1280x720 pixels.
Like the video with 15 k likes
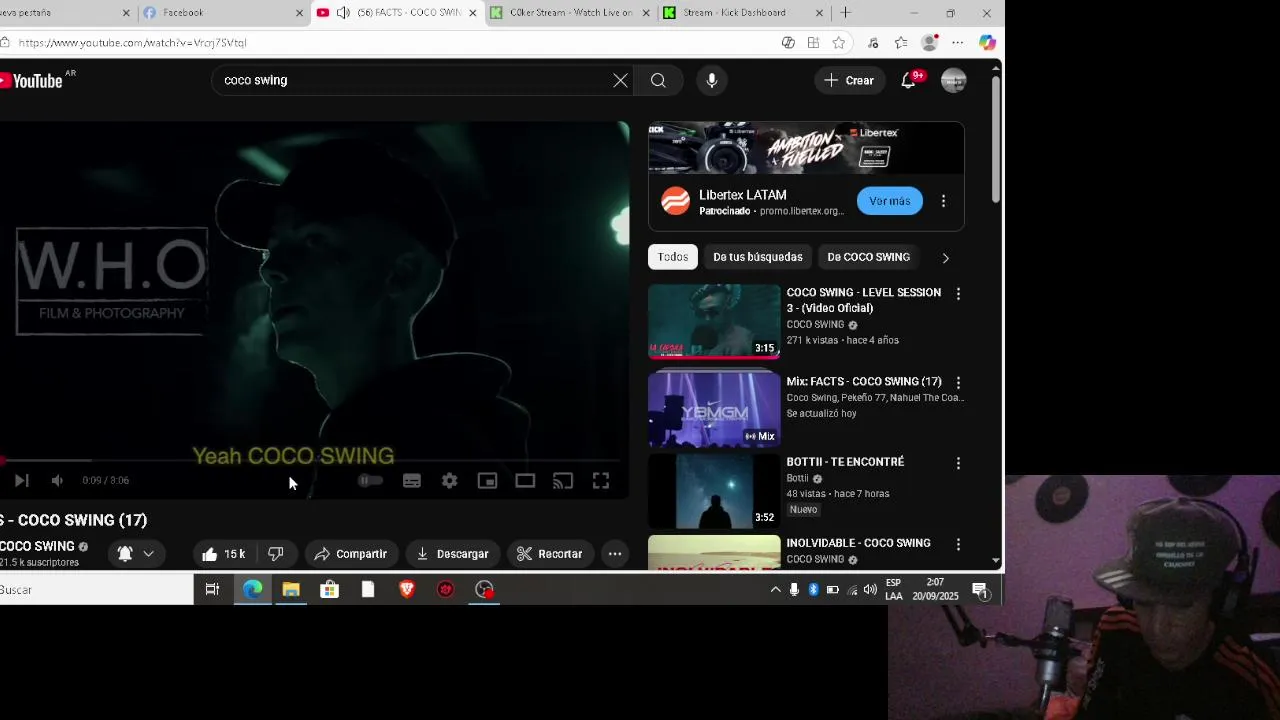223,554
